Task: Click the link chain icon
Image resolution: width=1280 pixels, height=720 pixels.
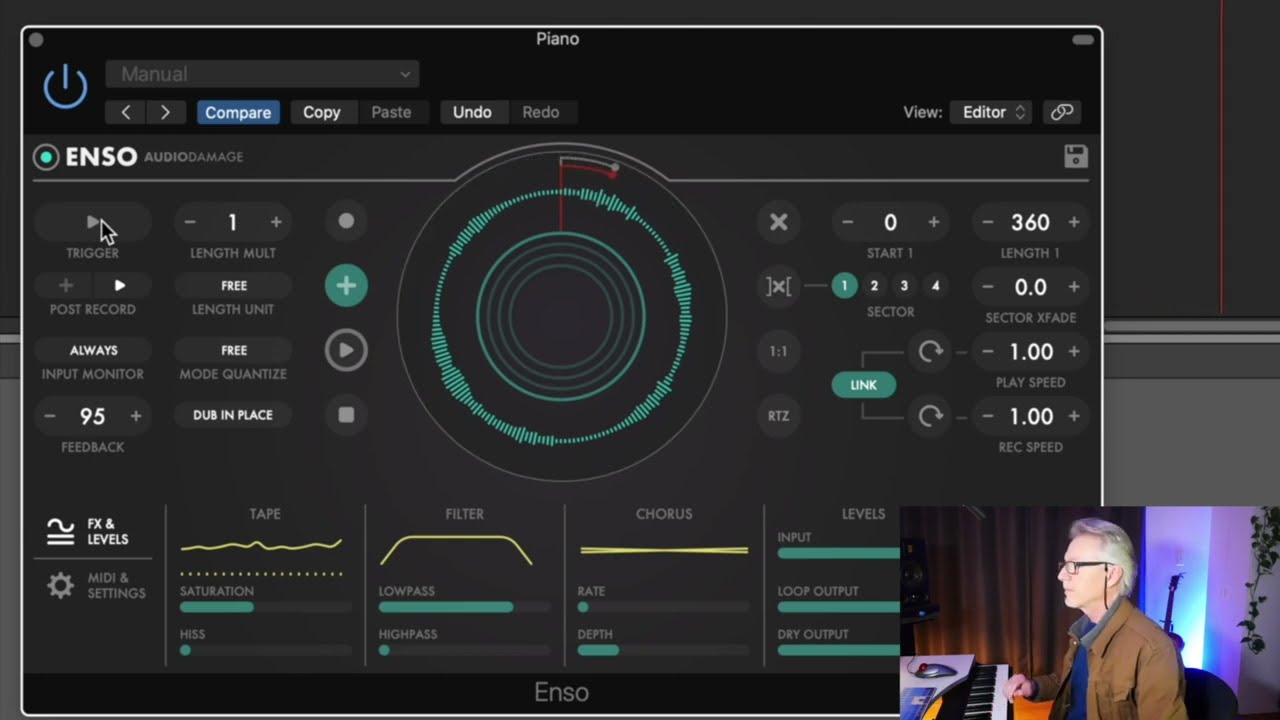Action: [x=1062, y=112]
